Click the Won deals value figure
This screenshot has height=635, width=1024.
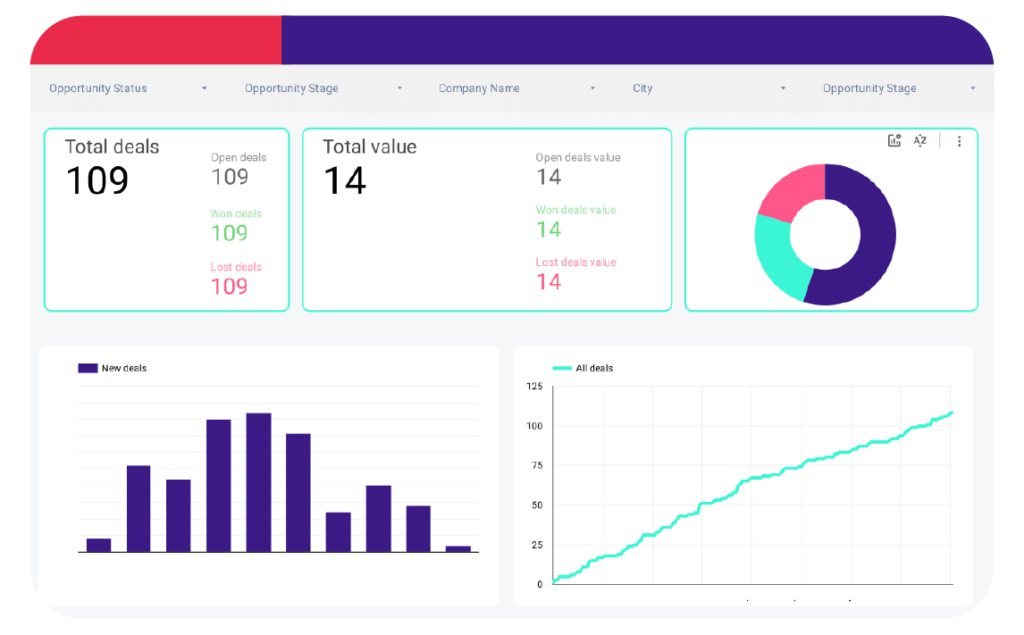tap(548, 230)
